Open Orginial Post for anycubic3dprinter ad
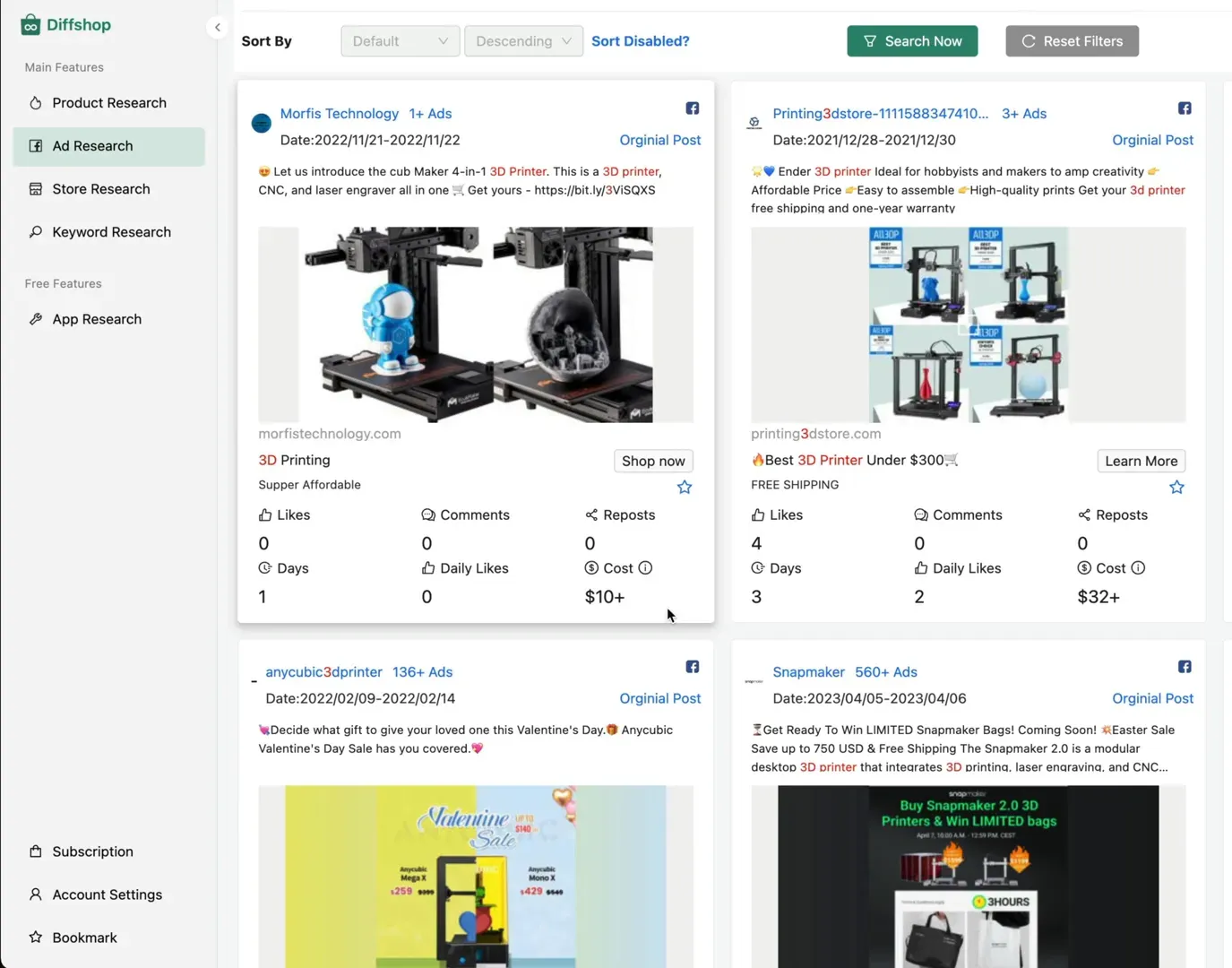1232x968 pixels. 660,698
